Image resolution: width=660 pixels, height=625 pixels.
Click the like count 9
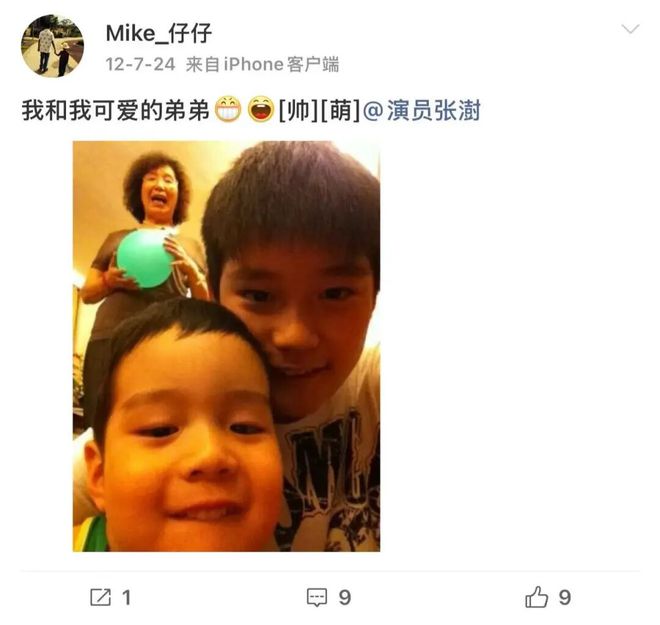565,598
